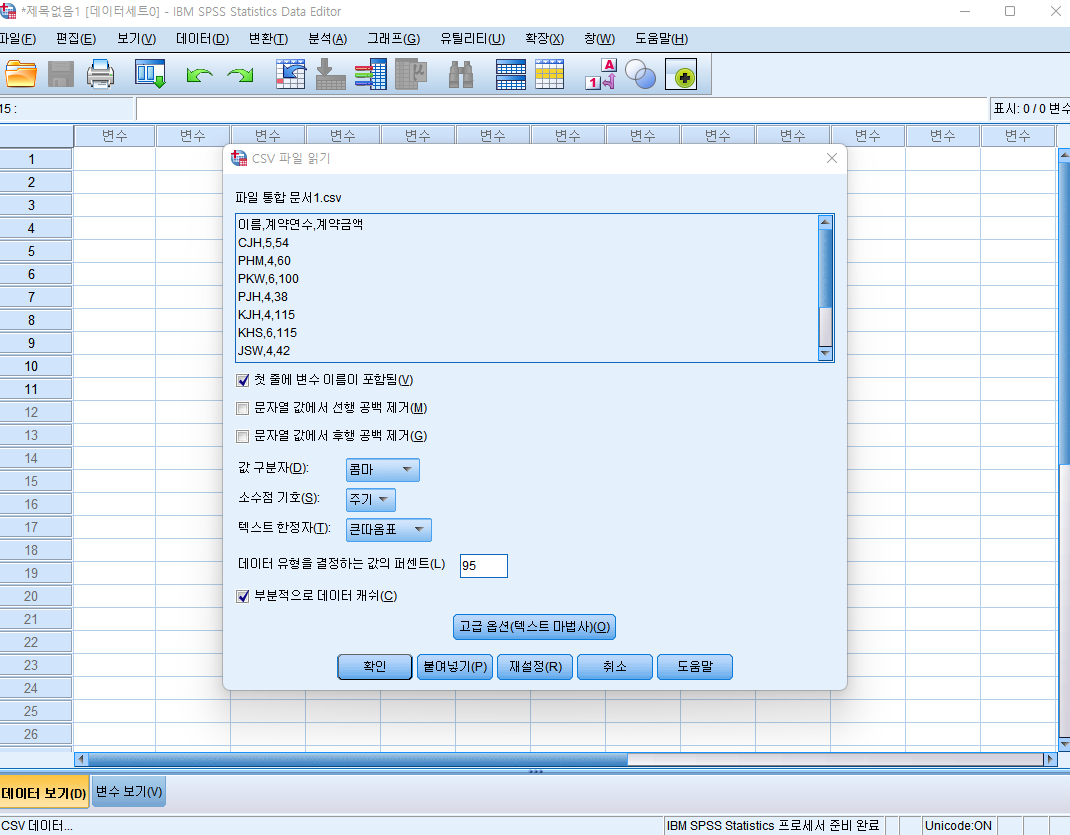Recall recently used dialogs icon
1070x835 pixels.
click(x=150, y=74)
